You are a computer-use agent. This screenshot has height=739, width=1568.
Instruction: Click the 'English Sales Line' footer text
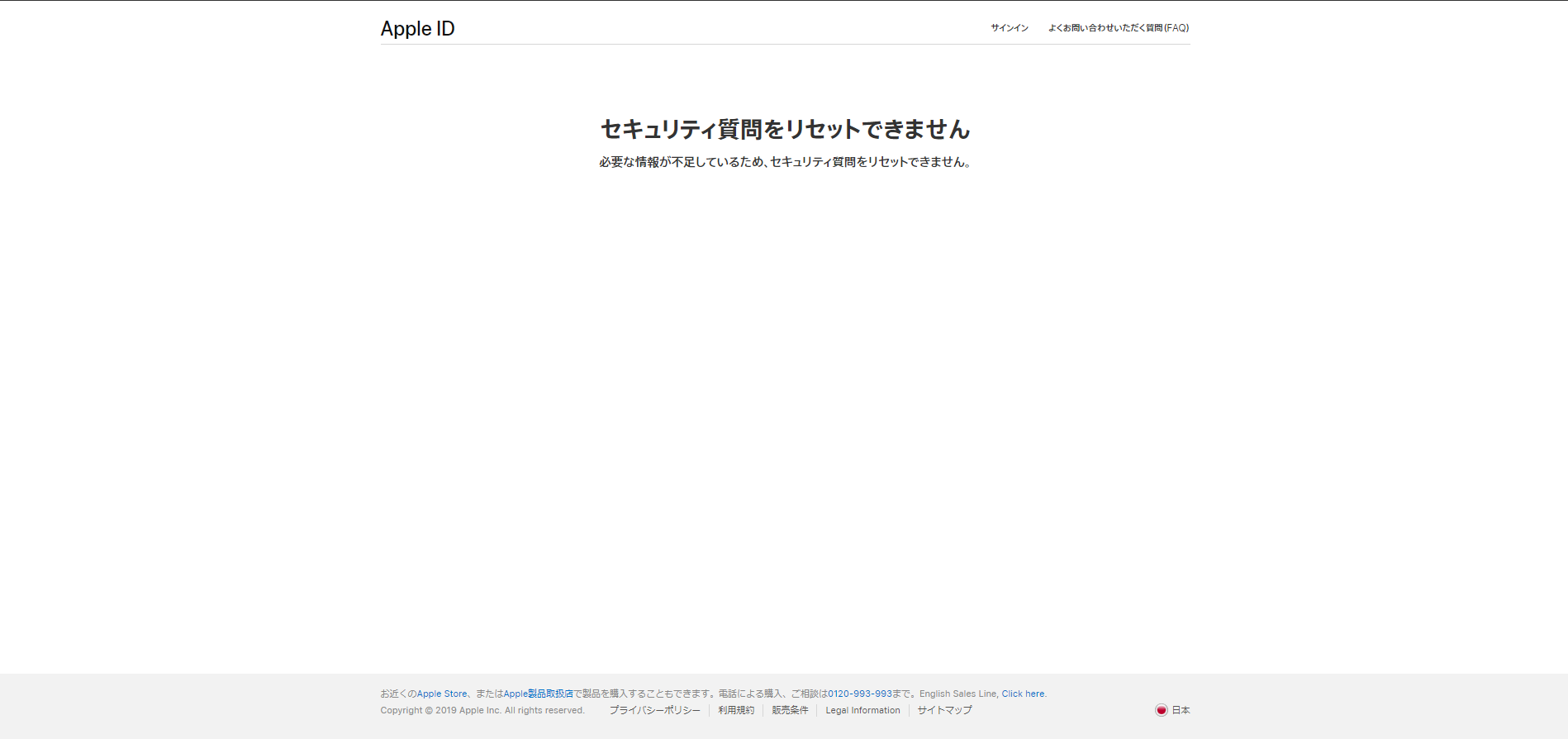(x=957, y=694)
